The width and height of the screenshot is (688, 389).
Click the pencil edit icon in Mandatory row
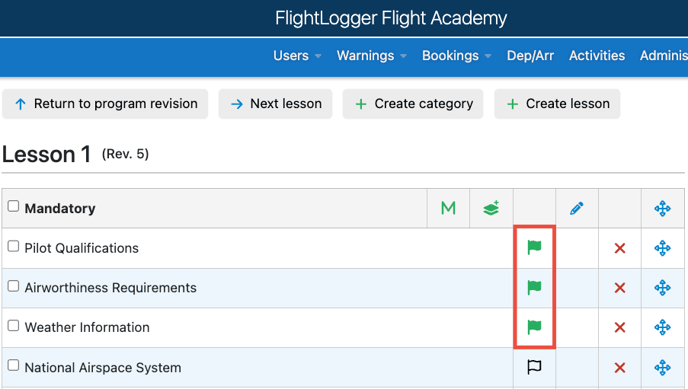click(x=577, y=208)
